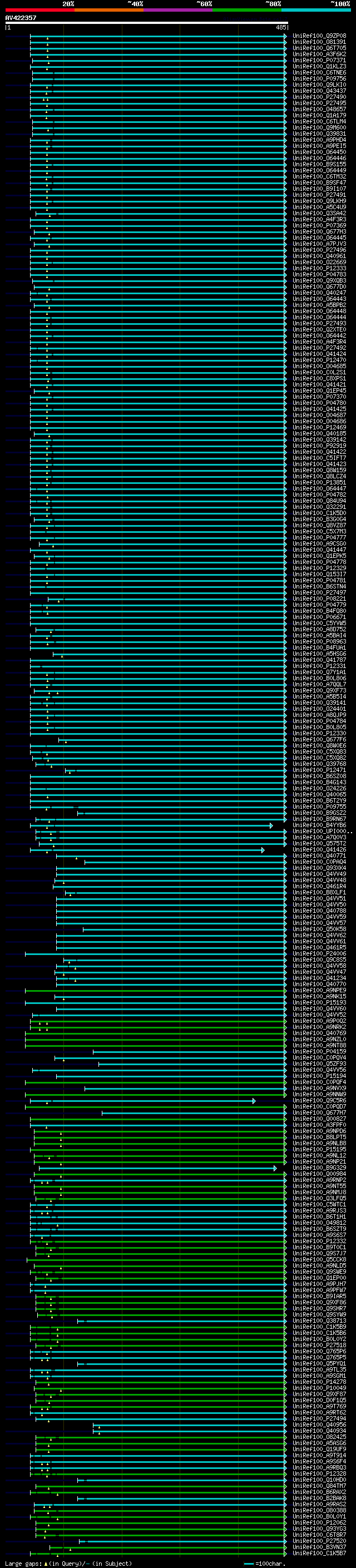Image resolution: width=356 pixels, height=1568 pixels.
Task: Select hit label UniRef100_P27495
Action: point(319,103)
